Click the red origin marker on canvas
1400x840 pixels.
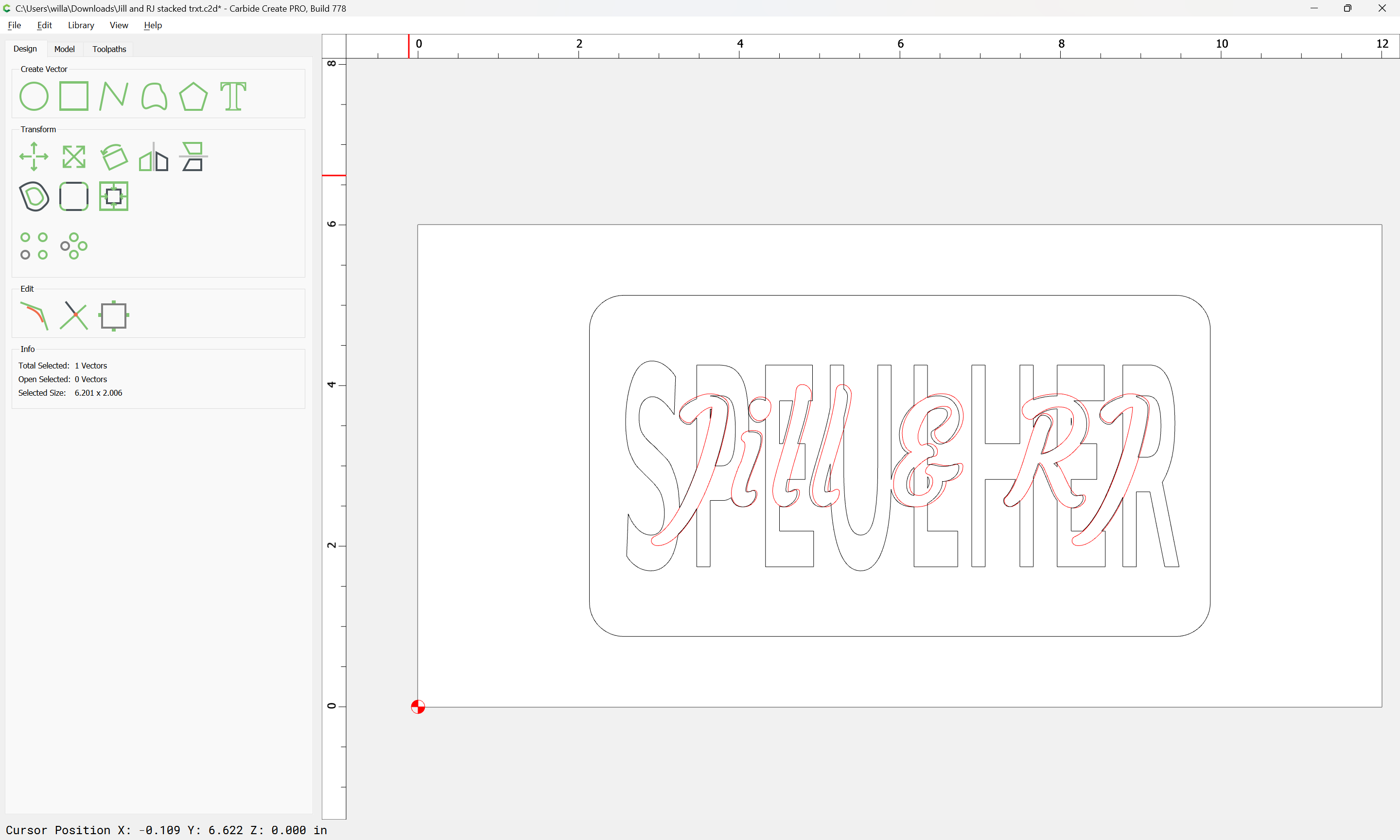pos(418,706)
